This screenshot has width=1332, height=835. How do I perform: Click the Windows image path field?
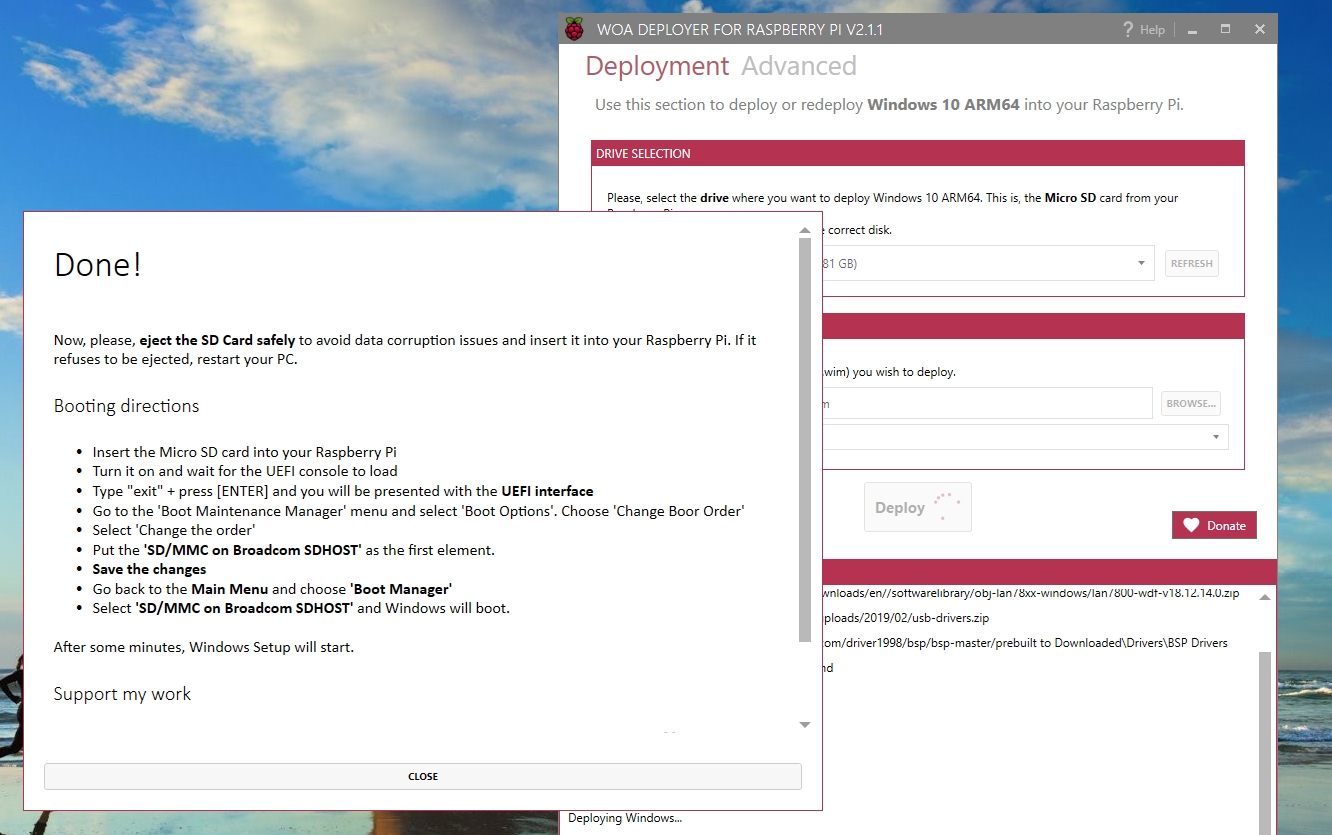point(986,403)
